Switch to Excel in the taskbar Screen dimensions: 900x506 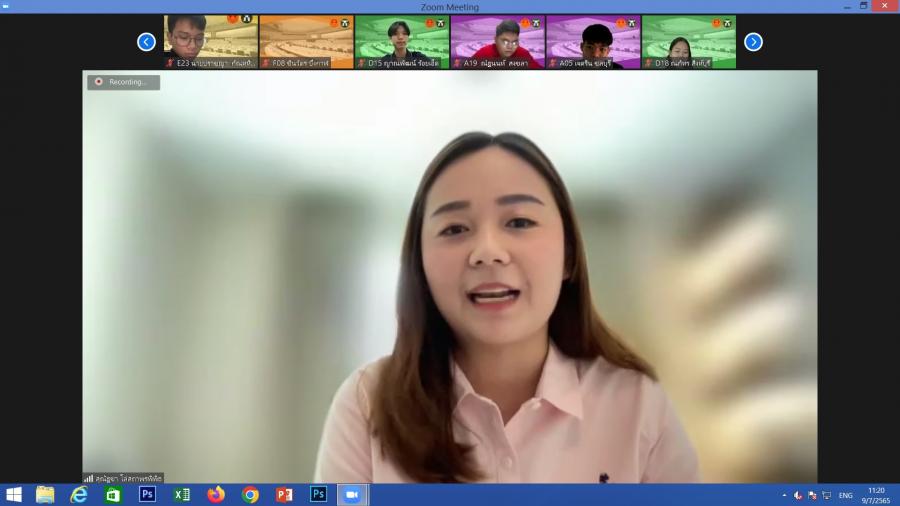pyautogui.click(x=181, y=495)
